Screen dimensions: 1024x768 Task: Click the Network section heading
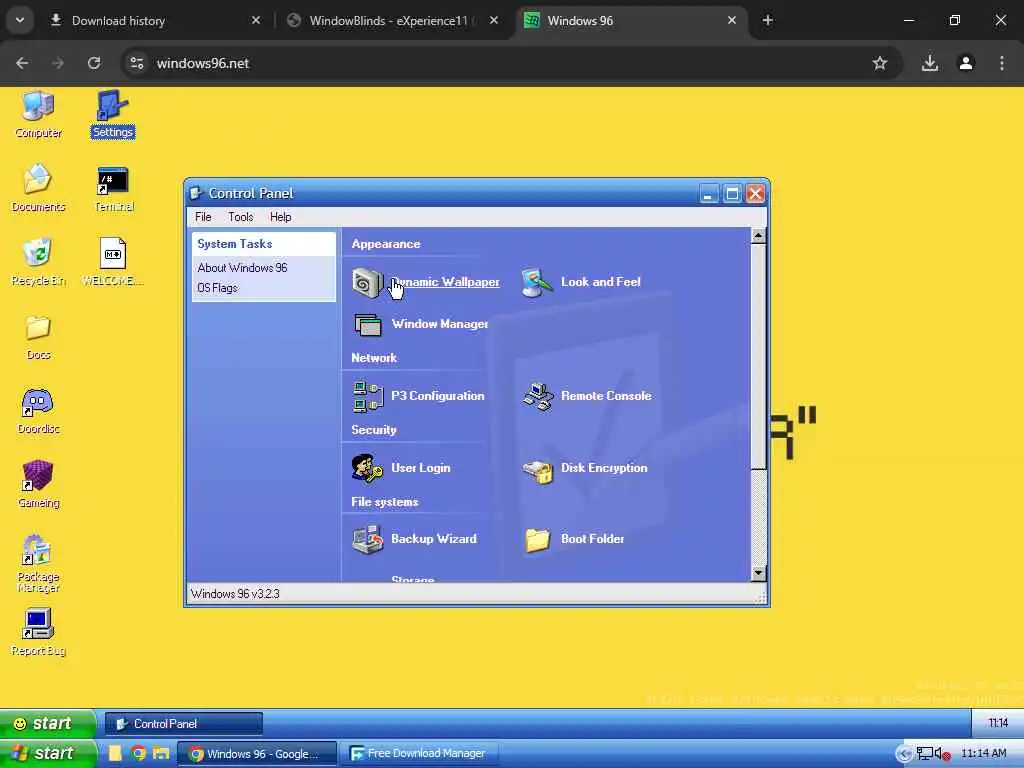374,358
